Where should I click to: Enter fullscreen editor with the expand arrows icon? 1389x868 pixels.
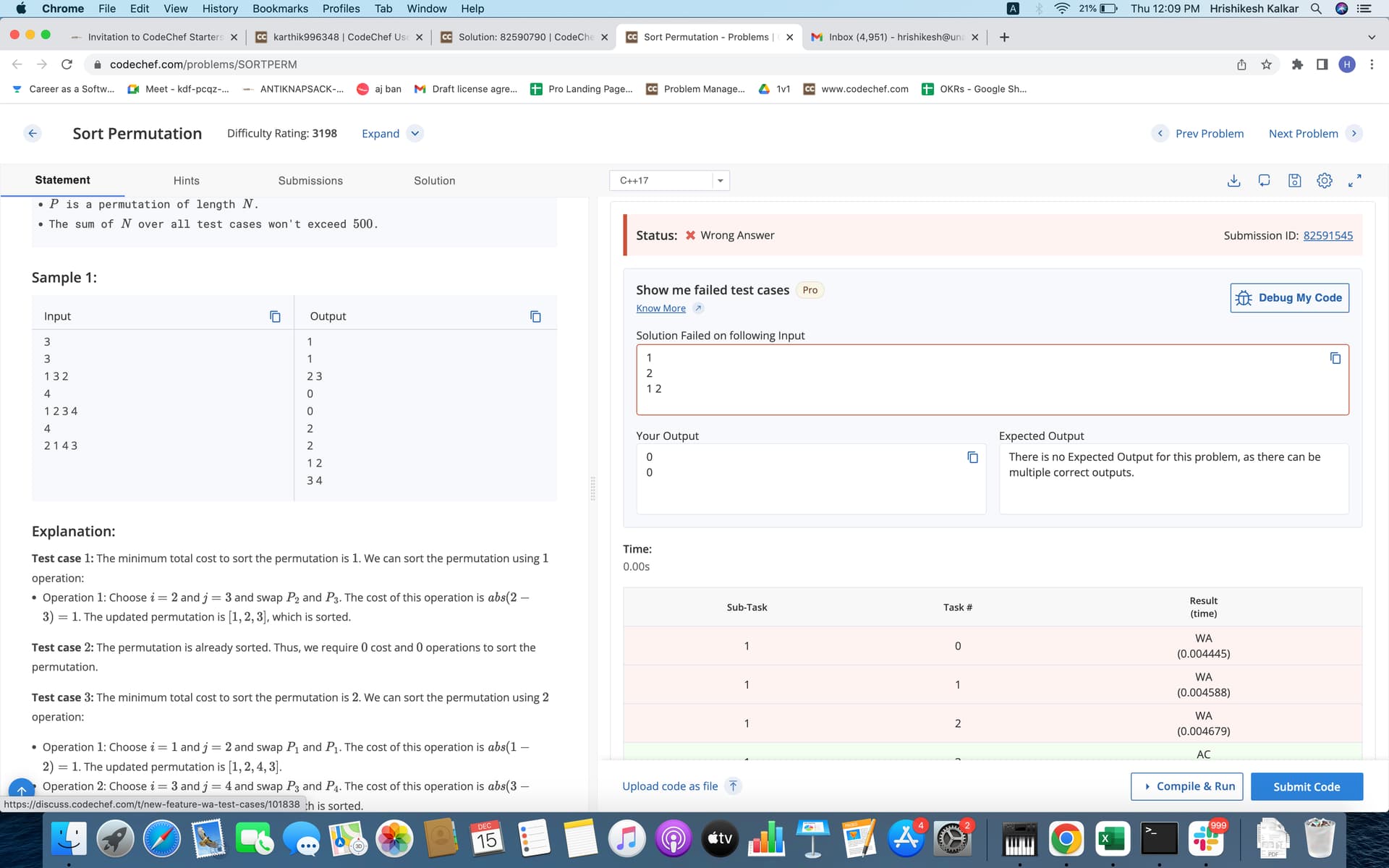pyautogui.click(x=1354, y=181)
